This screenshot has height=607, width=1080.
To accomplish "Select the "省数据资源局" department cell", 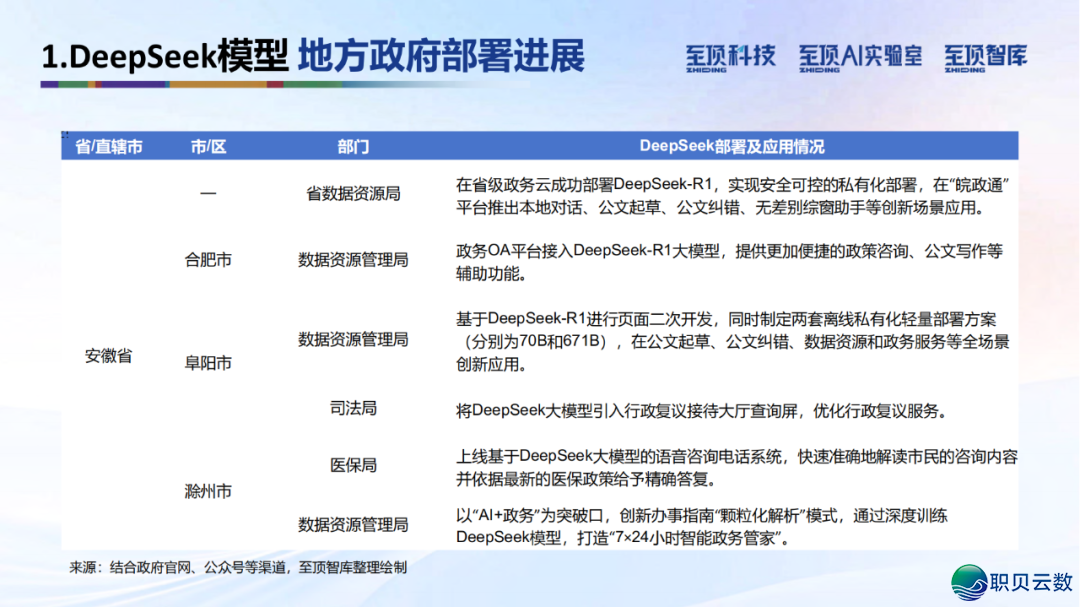I will click(353, 194).
